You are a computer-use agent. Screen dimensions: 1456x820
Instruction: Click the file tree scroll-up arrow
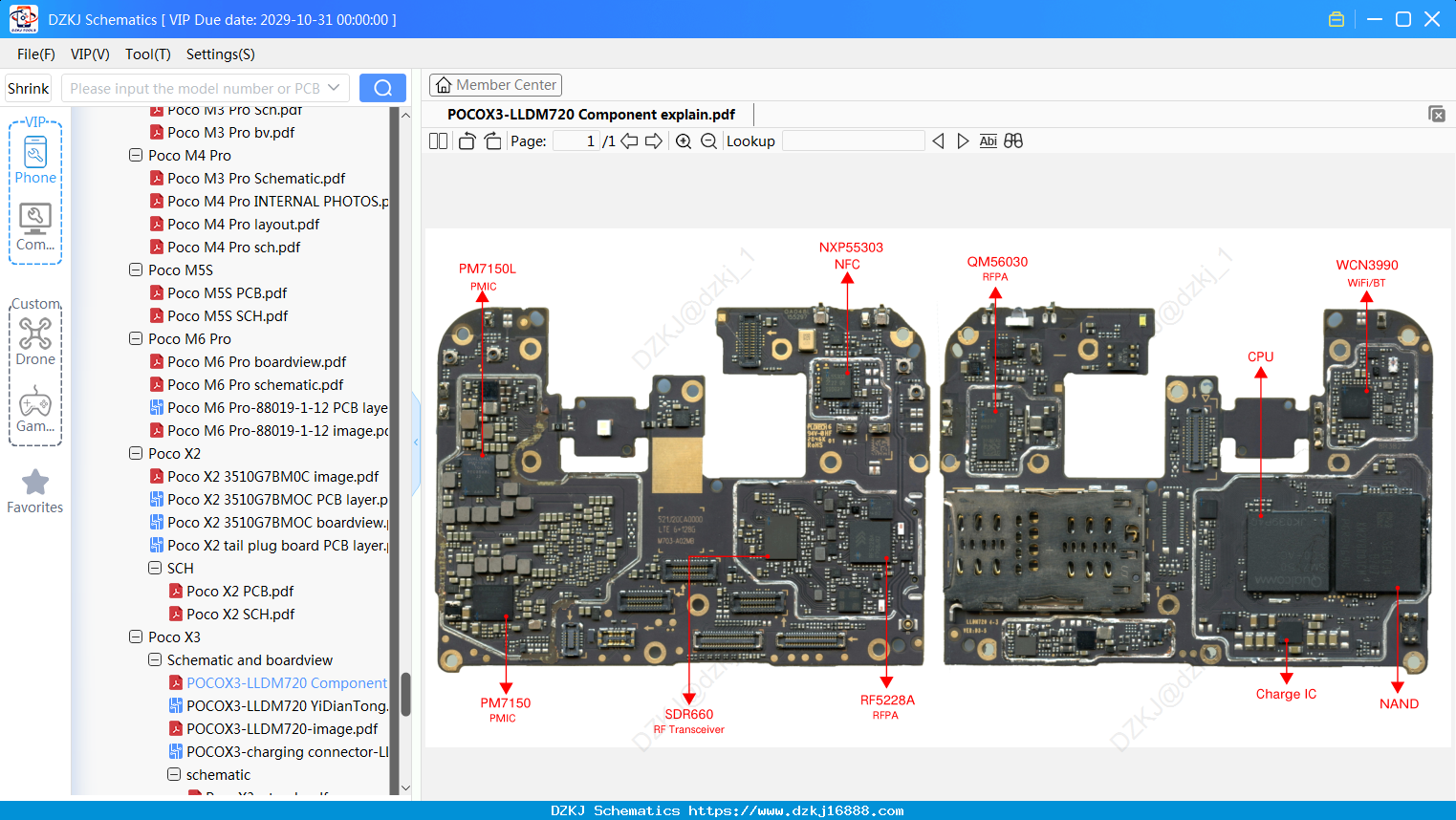point(405,116)
